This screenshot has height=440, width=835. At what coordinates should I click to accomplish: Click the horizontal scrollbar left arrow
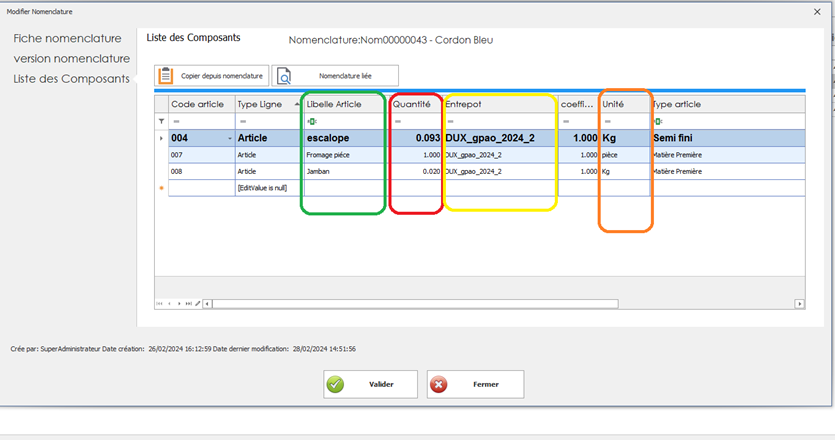tap(208, 303)
